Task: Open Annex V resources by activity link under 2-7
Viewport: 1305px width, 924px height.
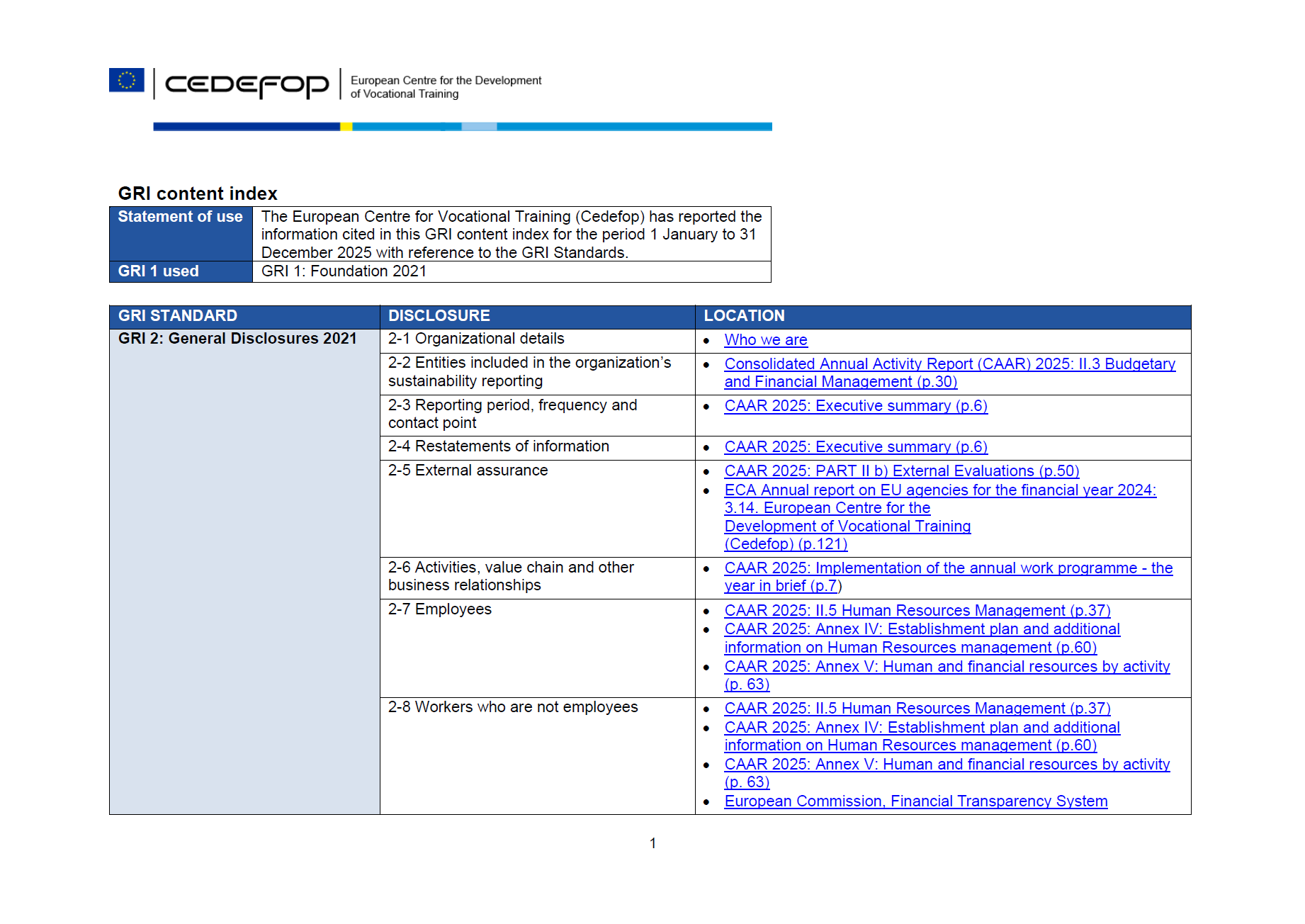Action: point(947,675)
